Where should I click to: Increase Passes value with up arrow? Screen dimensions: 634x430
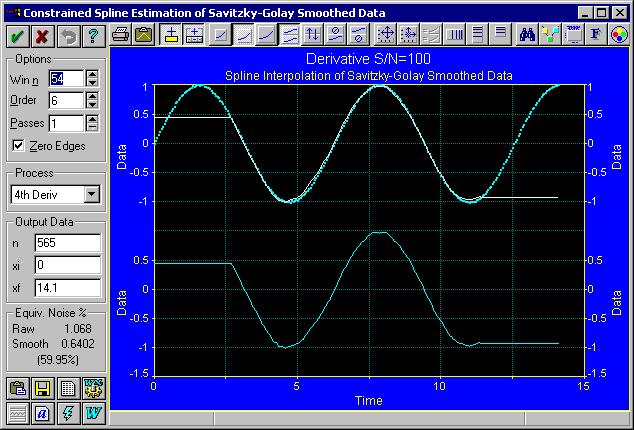click(x=92, y=119)
